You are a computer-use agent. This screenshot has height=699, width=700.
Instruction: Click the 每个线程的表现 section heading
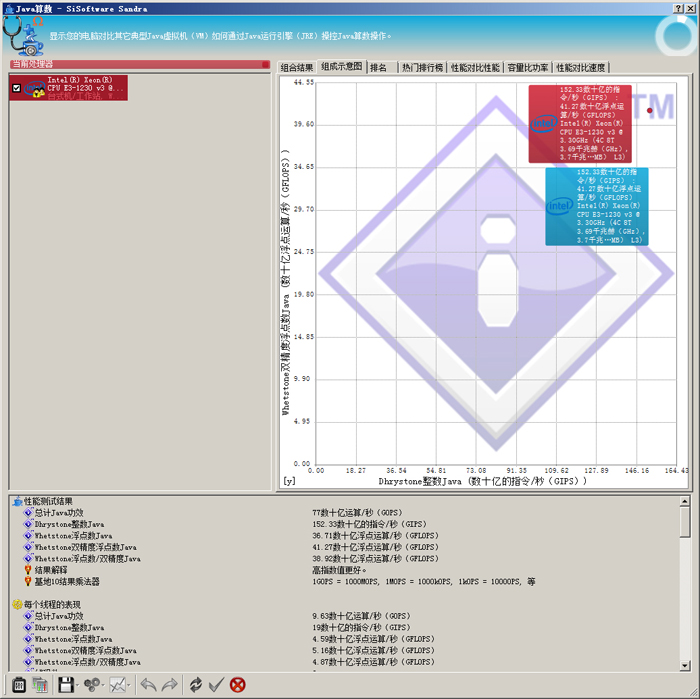[52, 605]
